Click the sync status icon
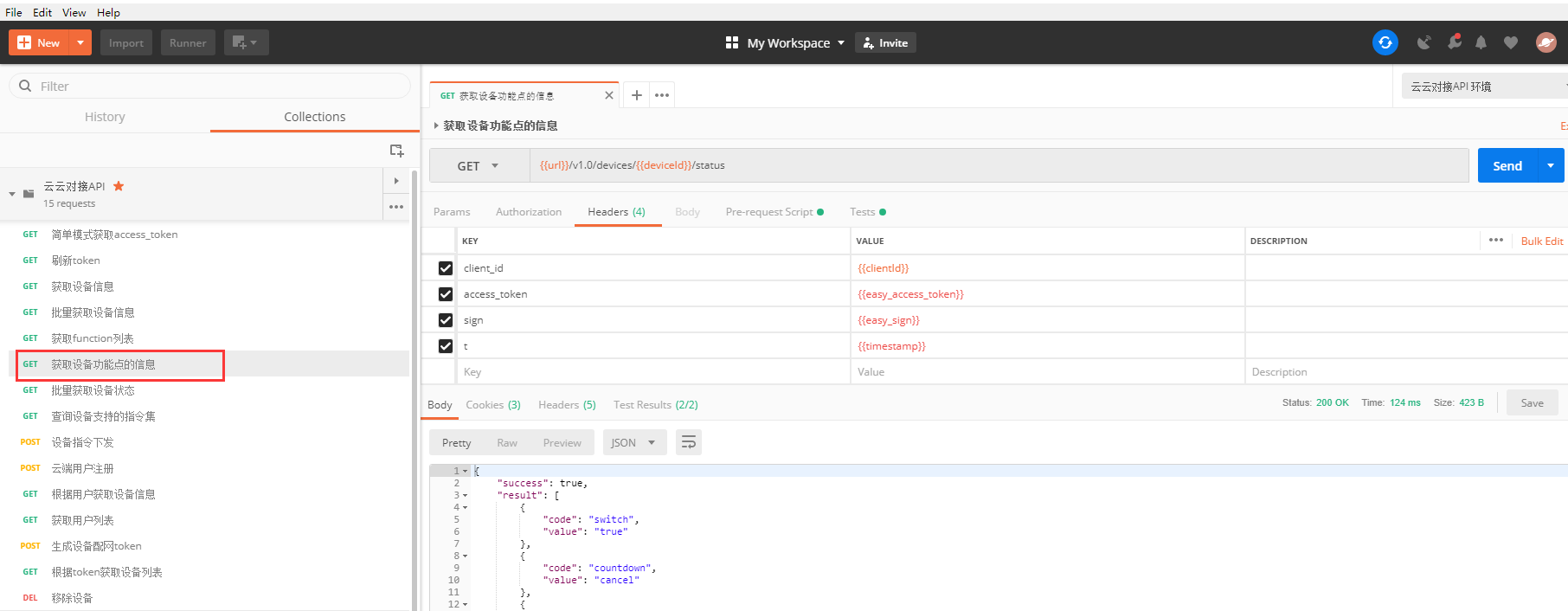1568x611 pixels. click(x=1385, y=42)
